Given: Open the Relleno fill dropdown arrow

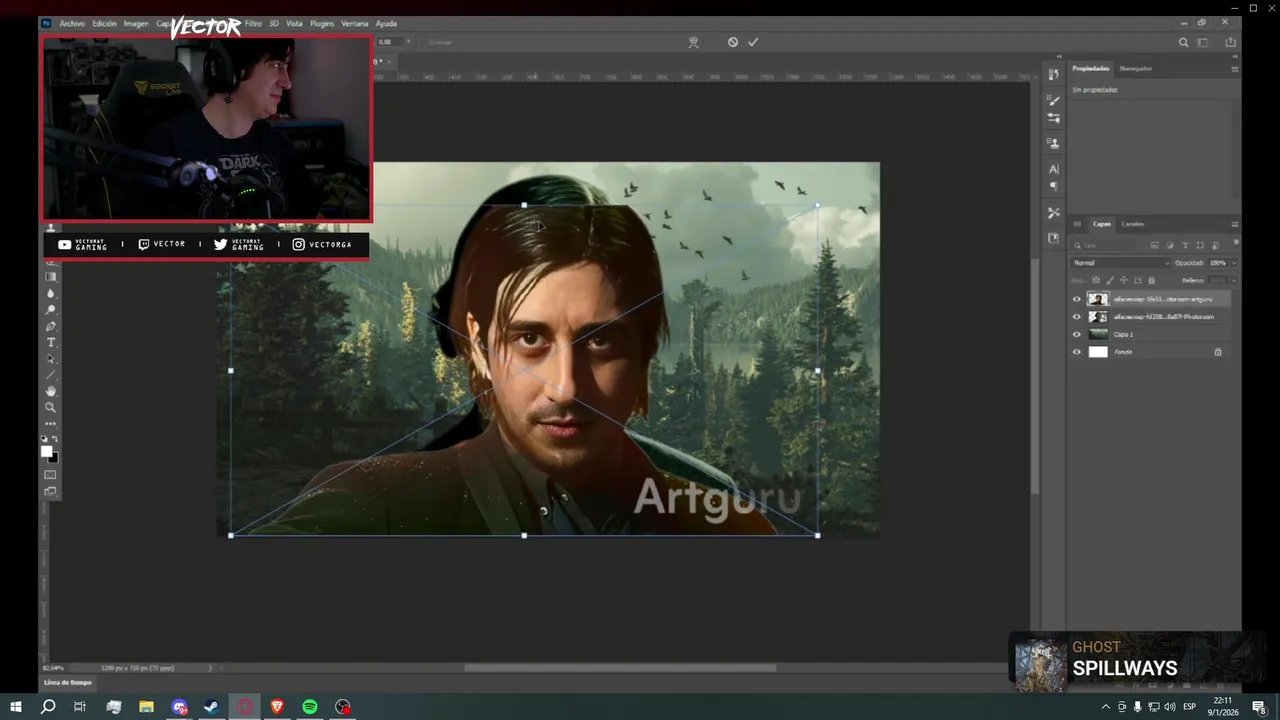Looking at the screenshot, I should pos(1234,280).
